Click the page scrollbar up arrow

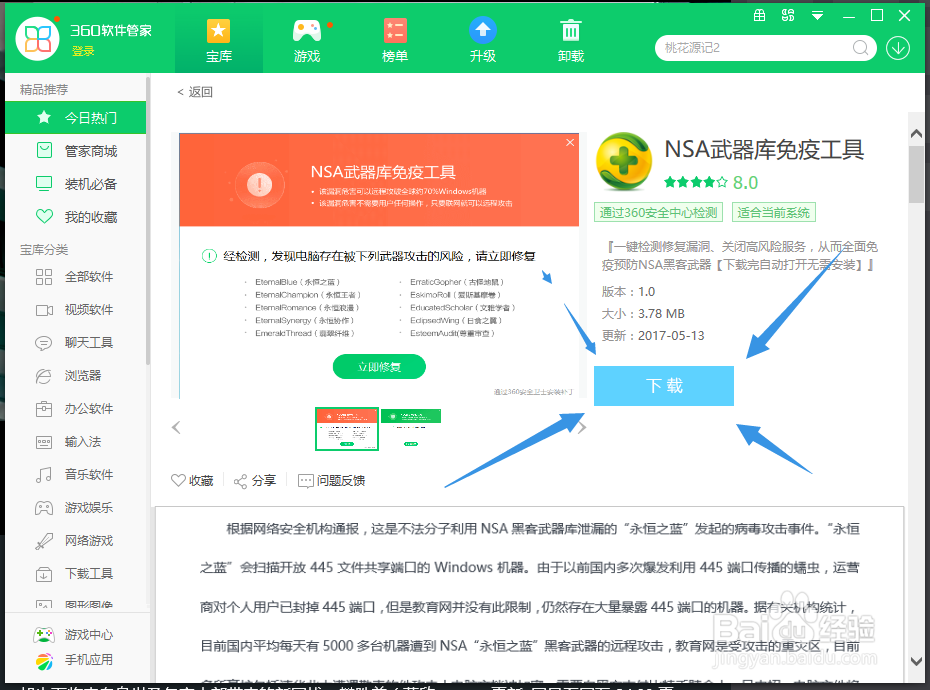(x=916, y=133)
